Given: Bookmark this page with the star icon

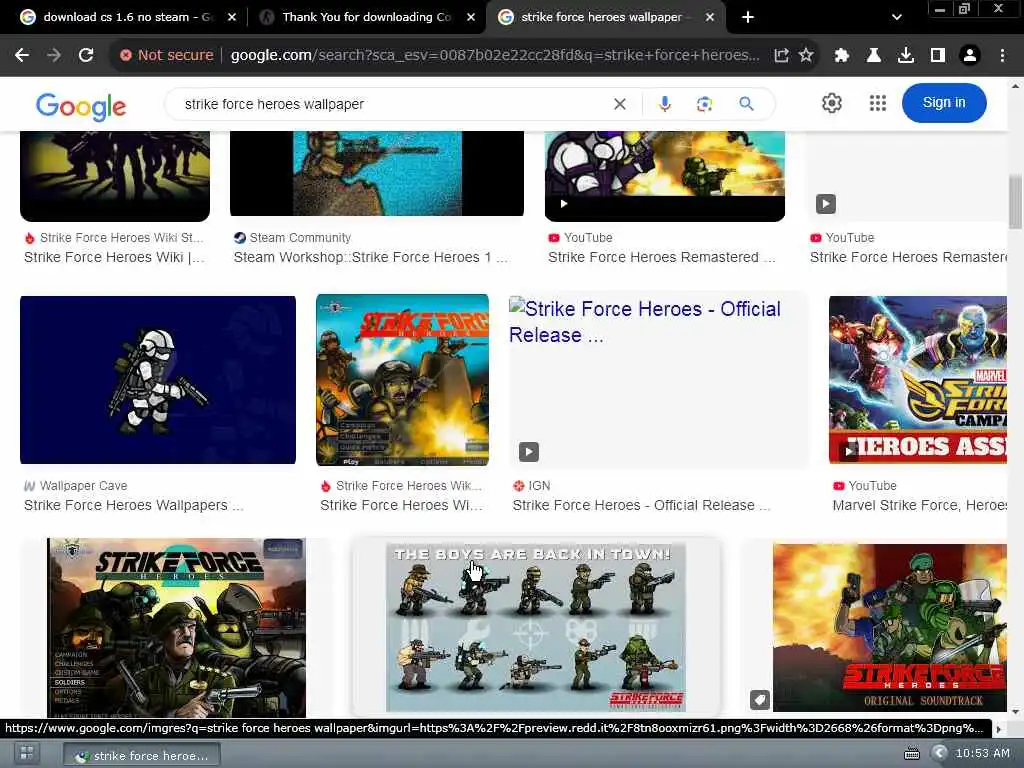Looking at the screenshot, I should click(x=806, y=56).
